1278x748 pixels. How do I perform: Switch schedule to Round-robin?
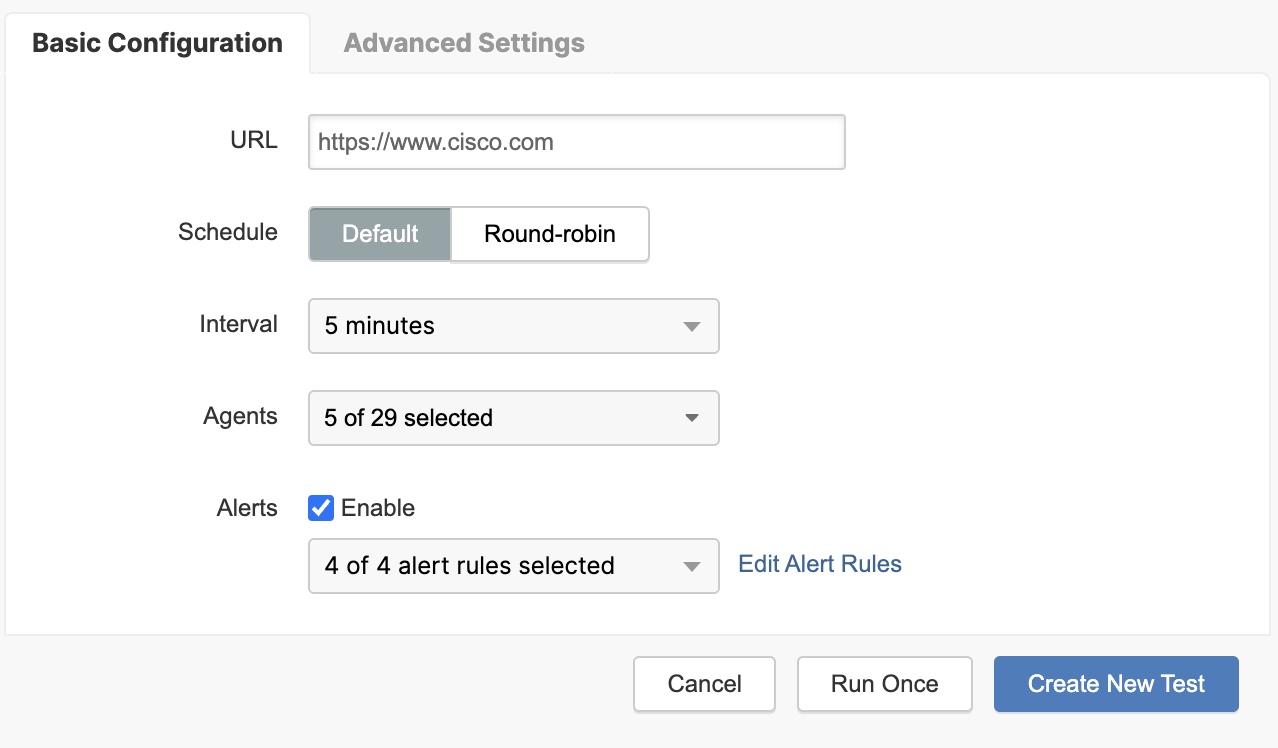[x=550, y=234]
